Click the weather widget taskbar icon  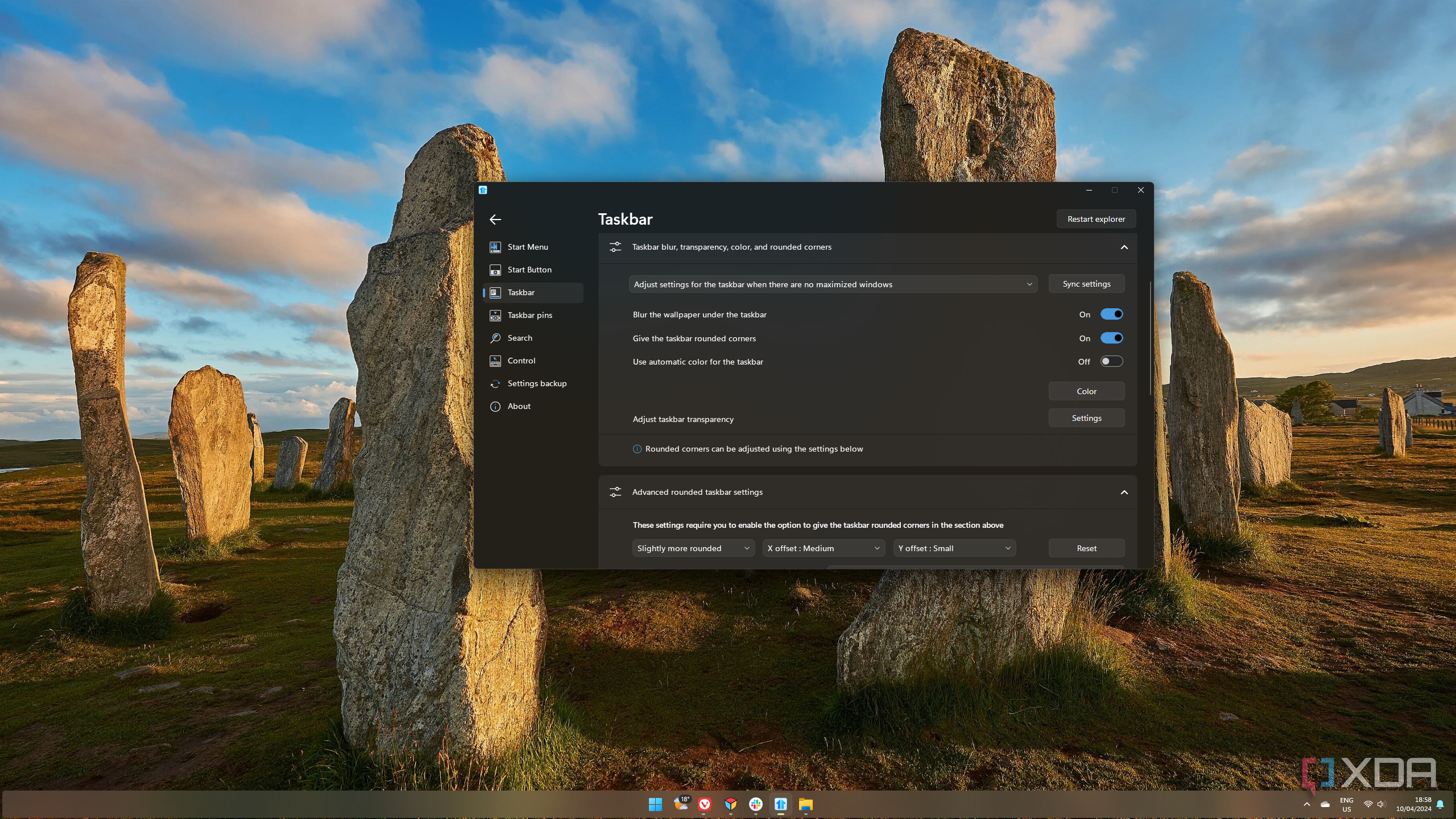pyautogui.click(x=681, y=803)
